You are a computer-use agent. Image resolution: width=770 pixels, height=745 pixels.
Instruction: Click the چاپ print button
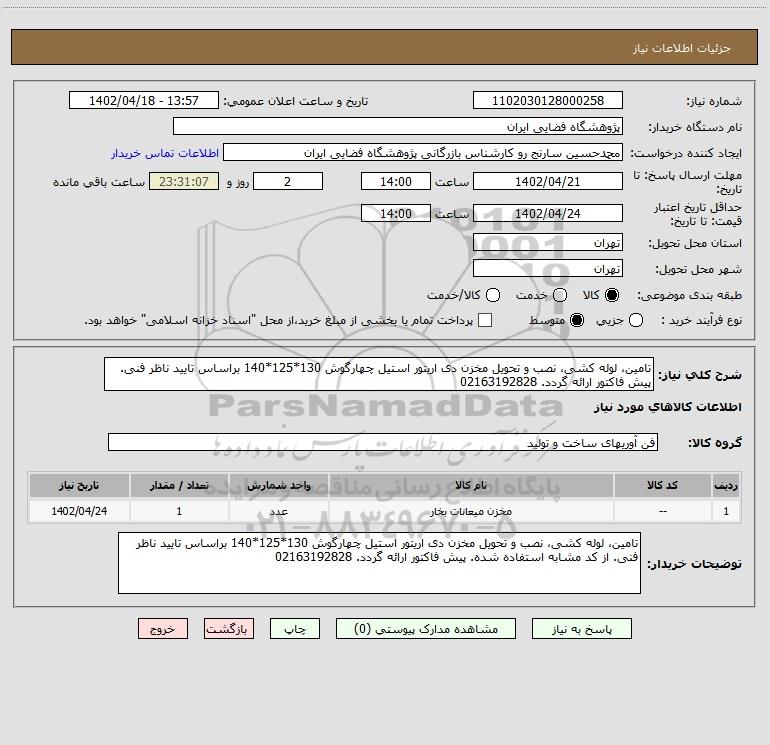click(x=295, y=629)
